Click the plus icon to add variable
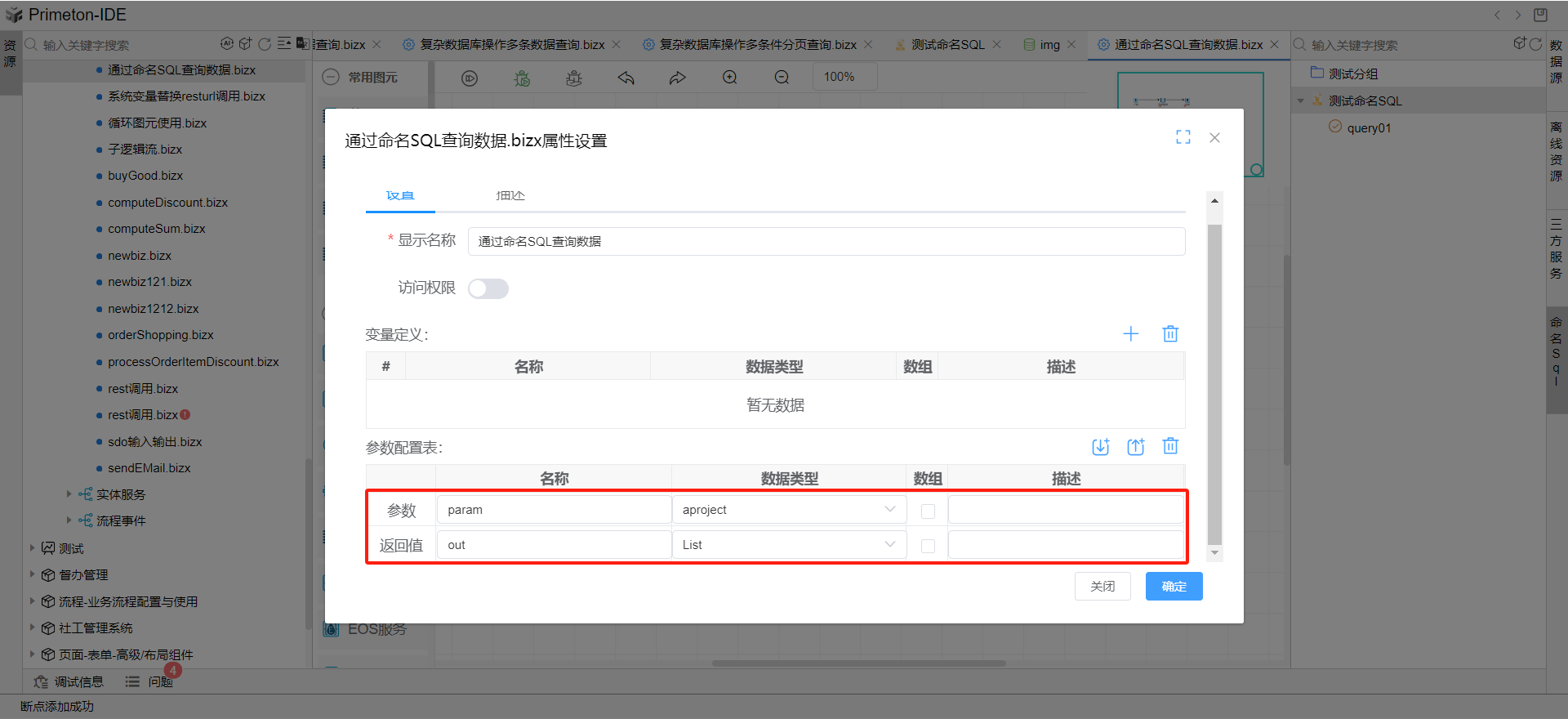The image size is (1568, 719). click(x=1130, y=333)
